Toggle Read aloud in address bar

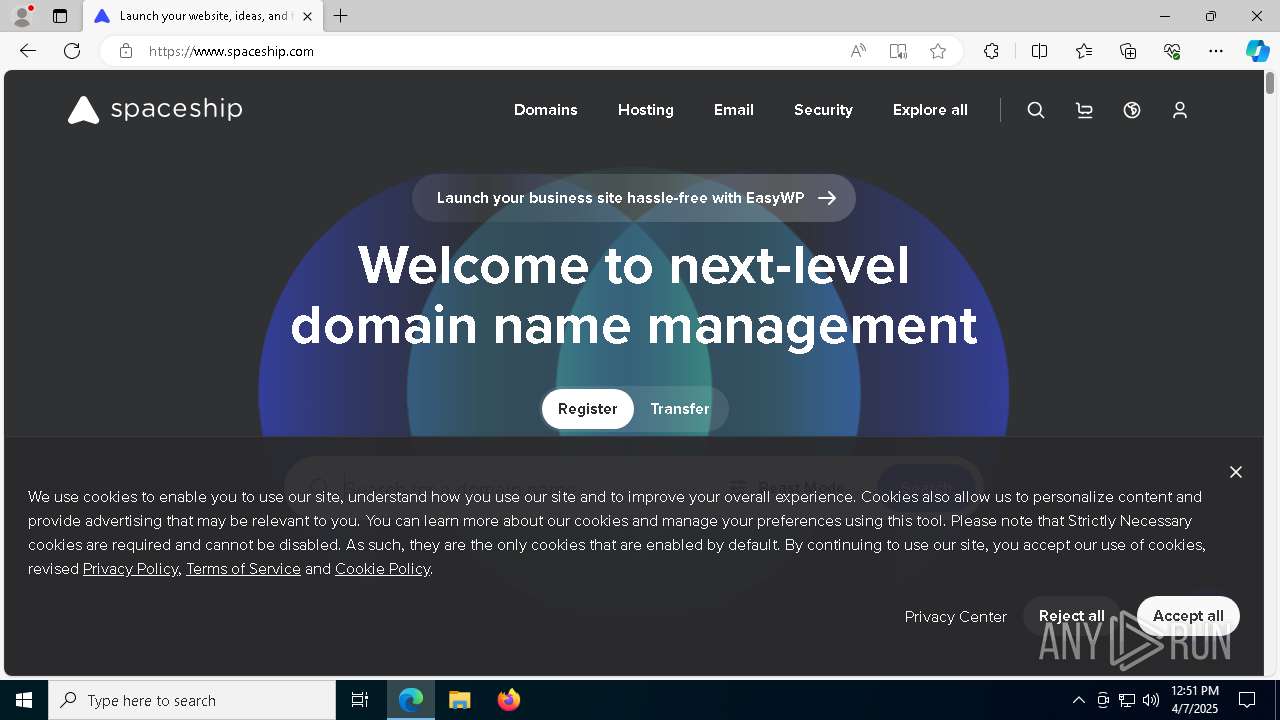pyautogui.click(x=858, y=51)
